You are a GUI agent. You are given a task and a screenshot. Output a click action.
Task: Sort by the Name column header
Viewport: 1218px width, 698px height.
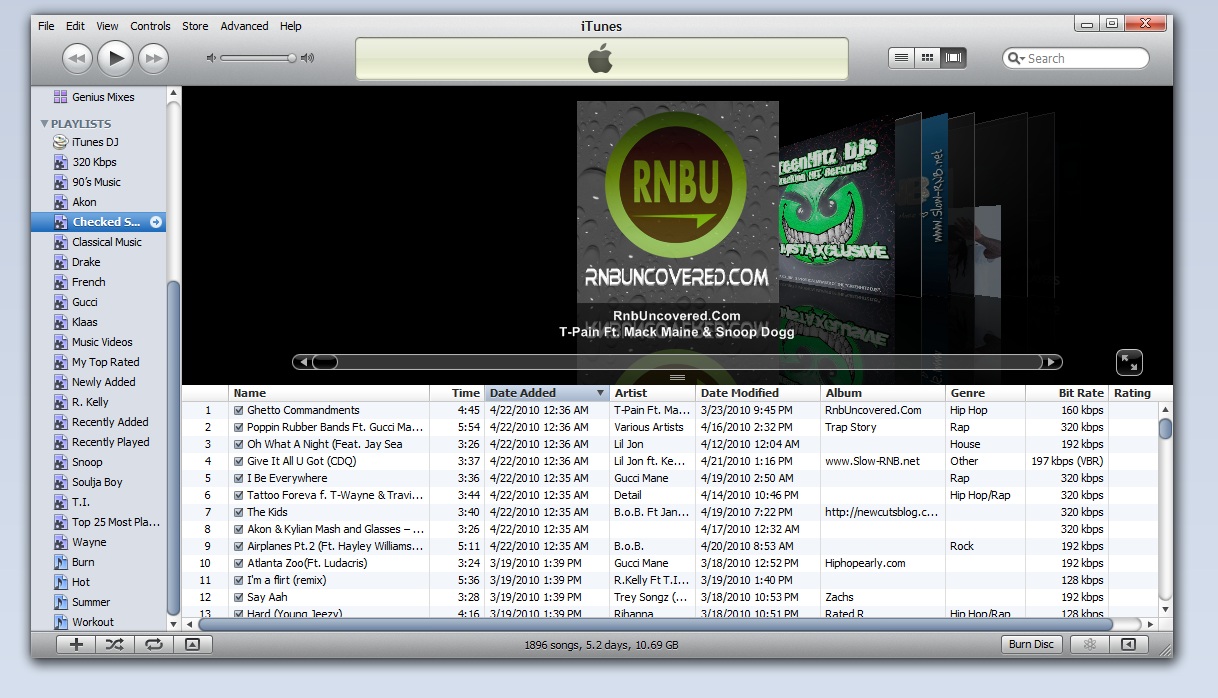[329, 393]
